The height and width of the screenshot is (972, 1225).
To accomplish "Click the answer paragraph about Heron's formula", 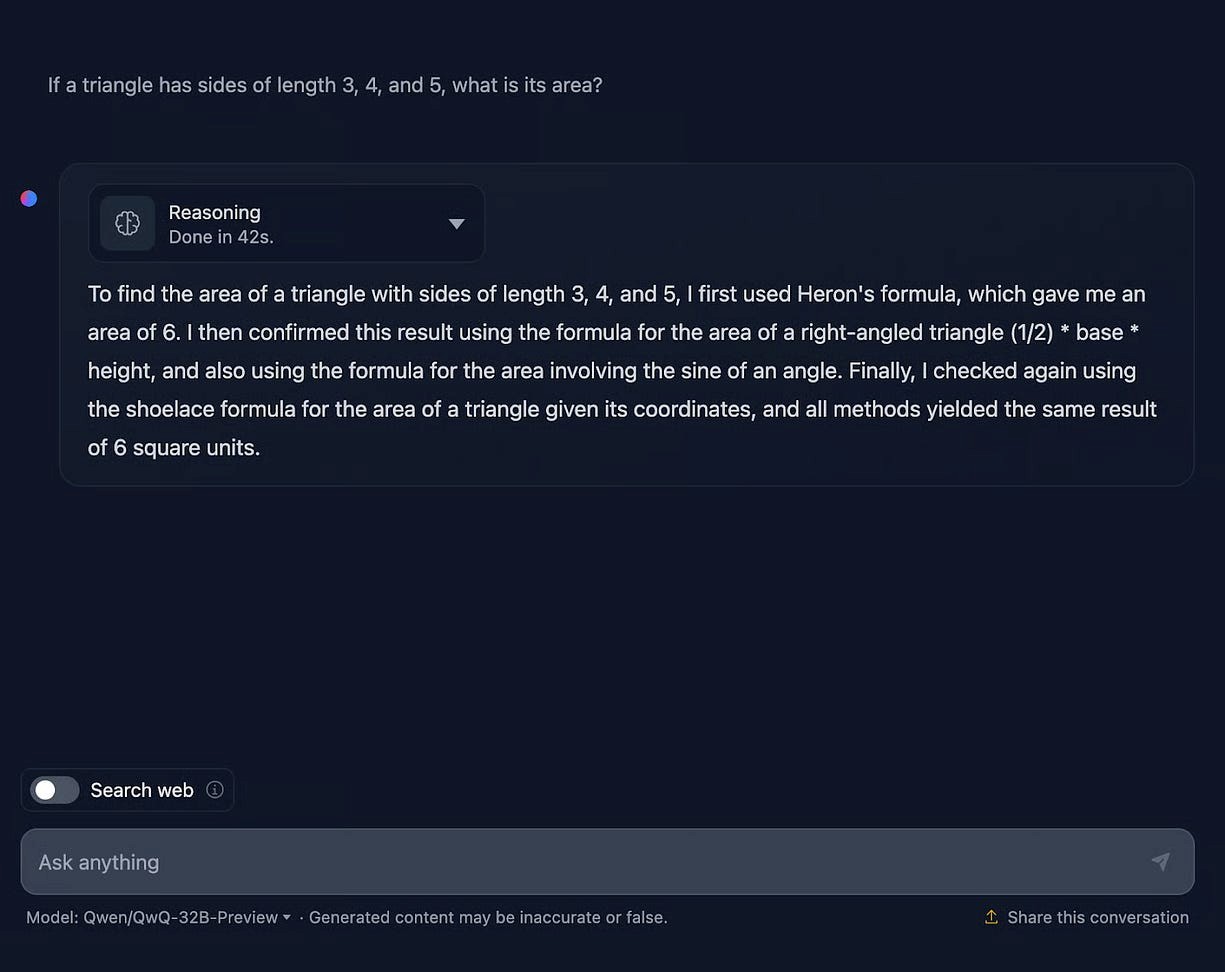I will tap(620, 351).
